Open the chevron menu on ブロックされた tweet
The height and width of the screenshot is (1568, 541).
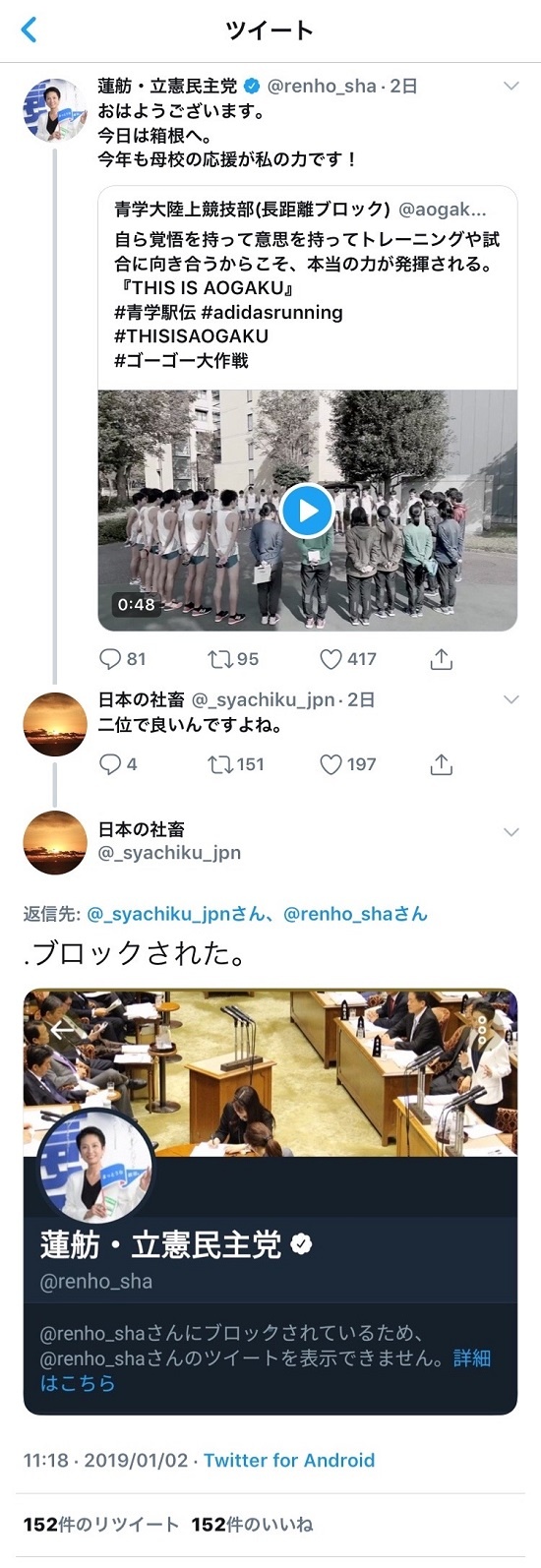coord(511,831)
